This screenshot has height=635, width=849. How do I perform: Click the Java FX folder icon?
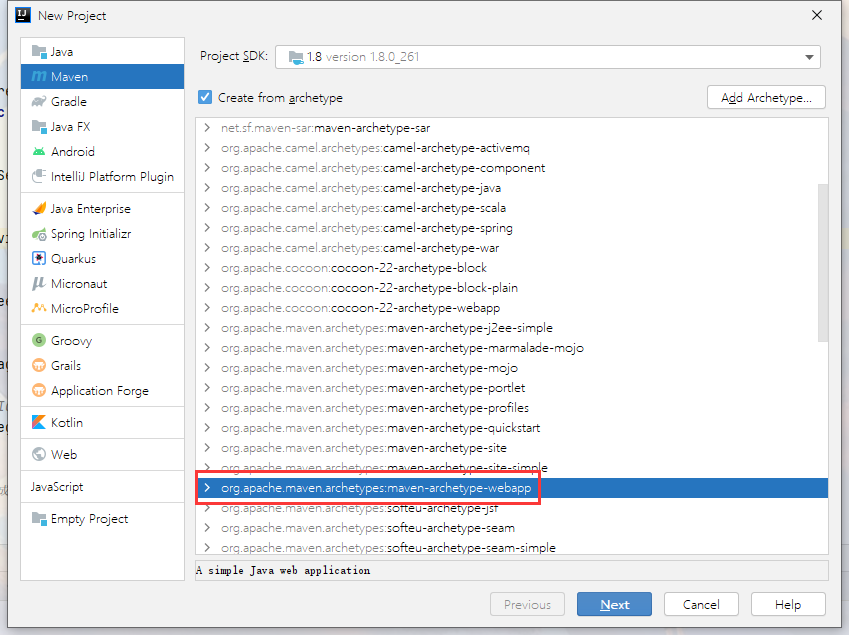click(x=39, y=127)
